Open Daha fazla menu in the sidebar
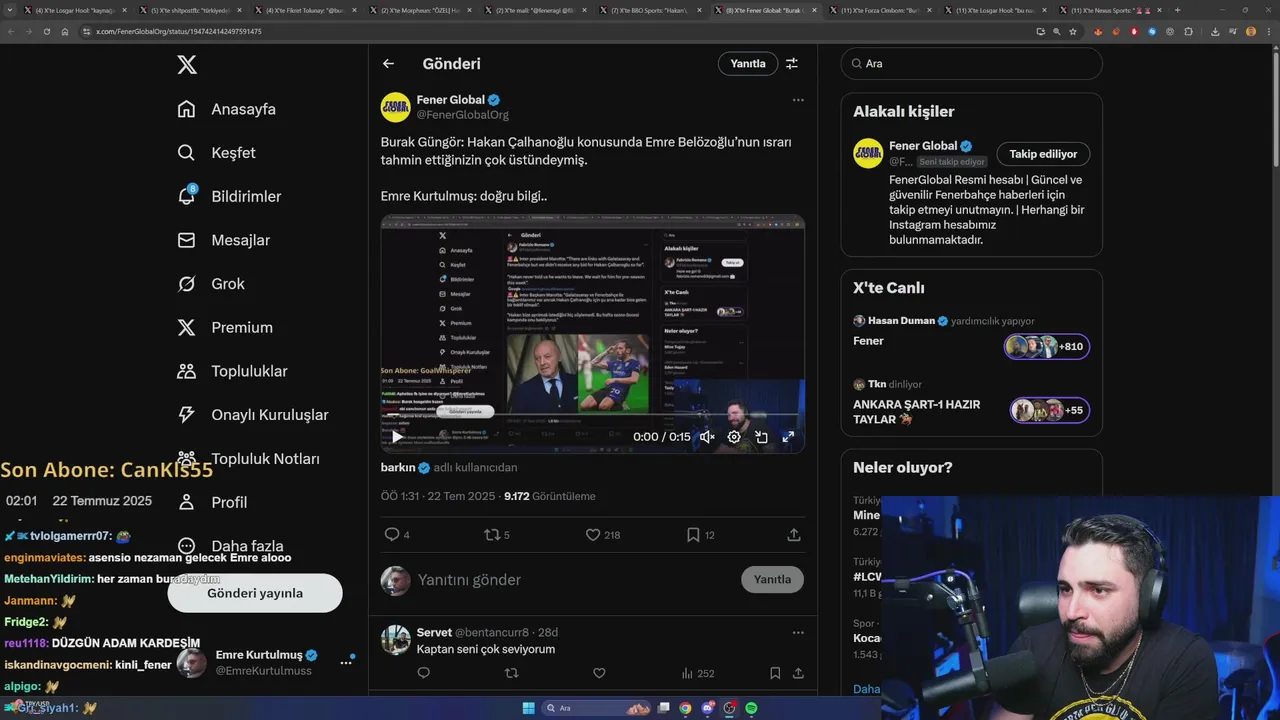The width and height of the screenshot is (1280, 720). click(x=230, y=546)
